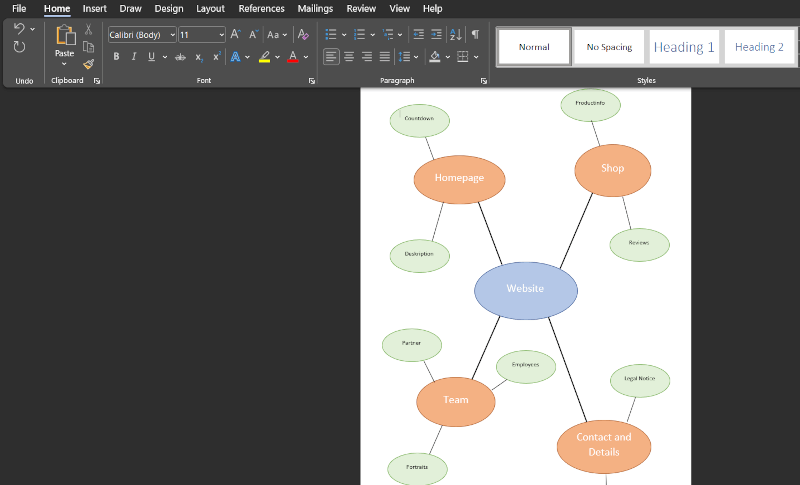800x485 pixels.
Task: Open the Paste options arrow
Action: pos(64,65)
